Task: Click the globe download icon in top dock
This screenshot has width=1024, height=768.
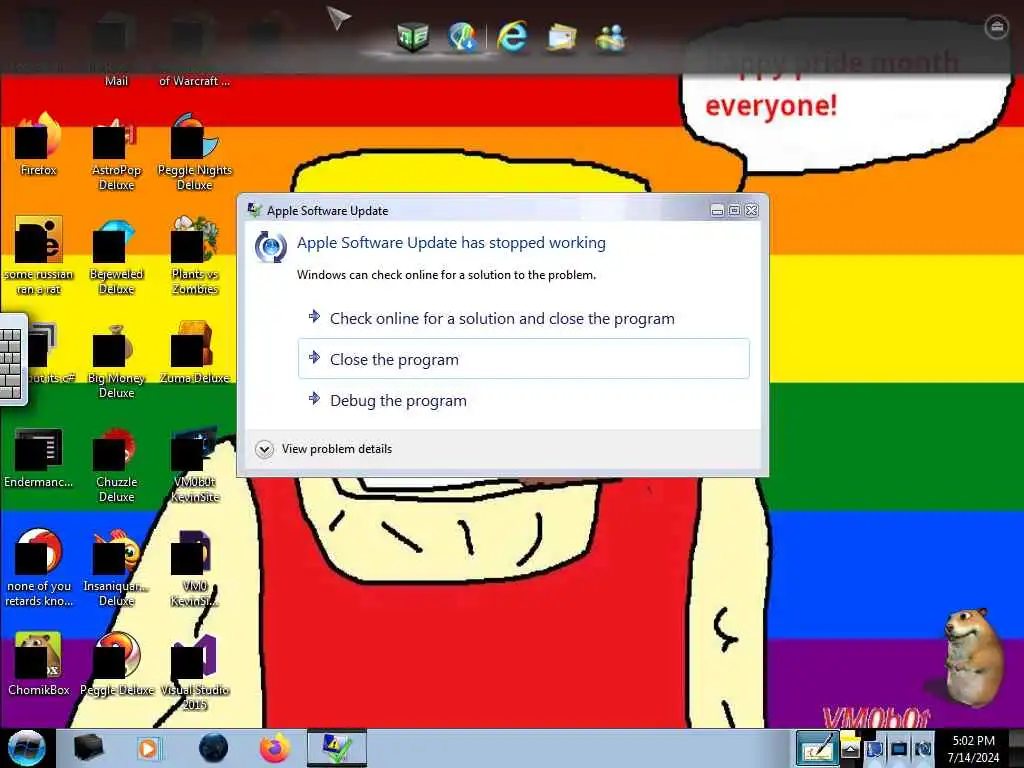Action: tap(462, 37)
